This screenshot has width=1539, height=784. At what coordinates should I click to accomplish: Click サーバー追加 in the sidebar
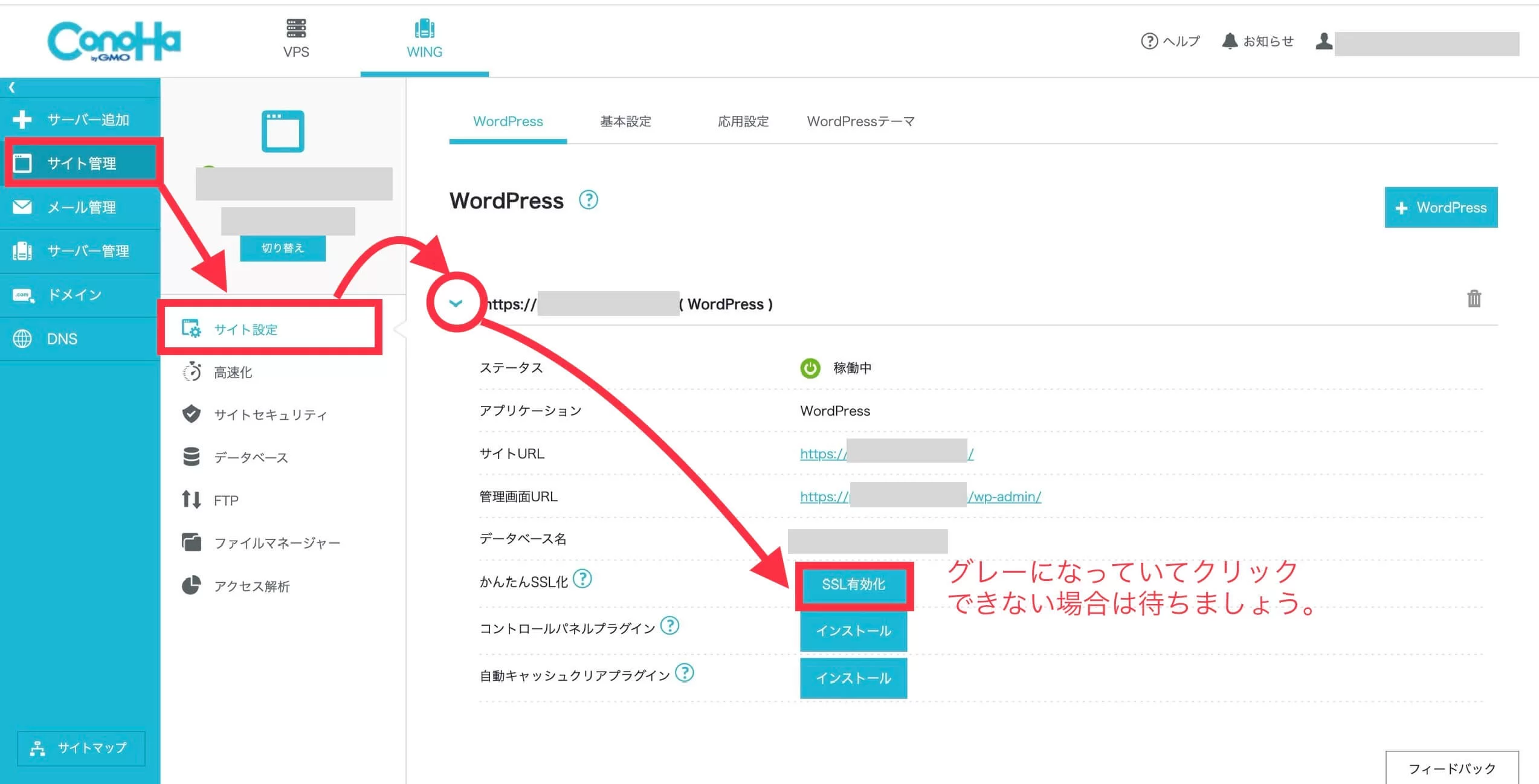click(x=80, y=120)
